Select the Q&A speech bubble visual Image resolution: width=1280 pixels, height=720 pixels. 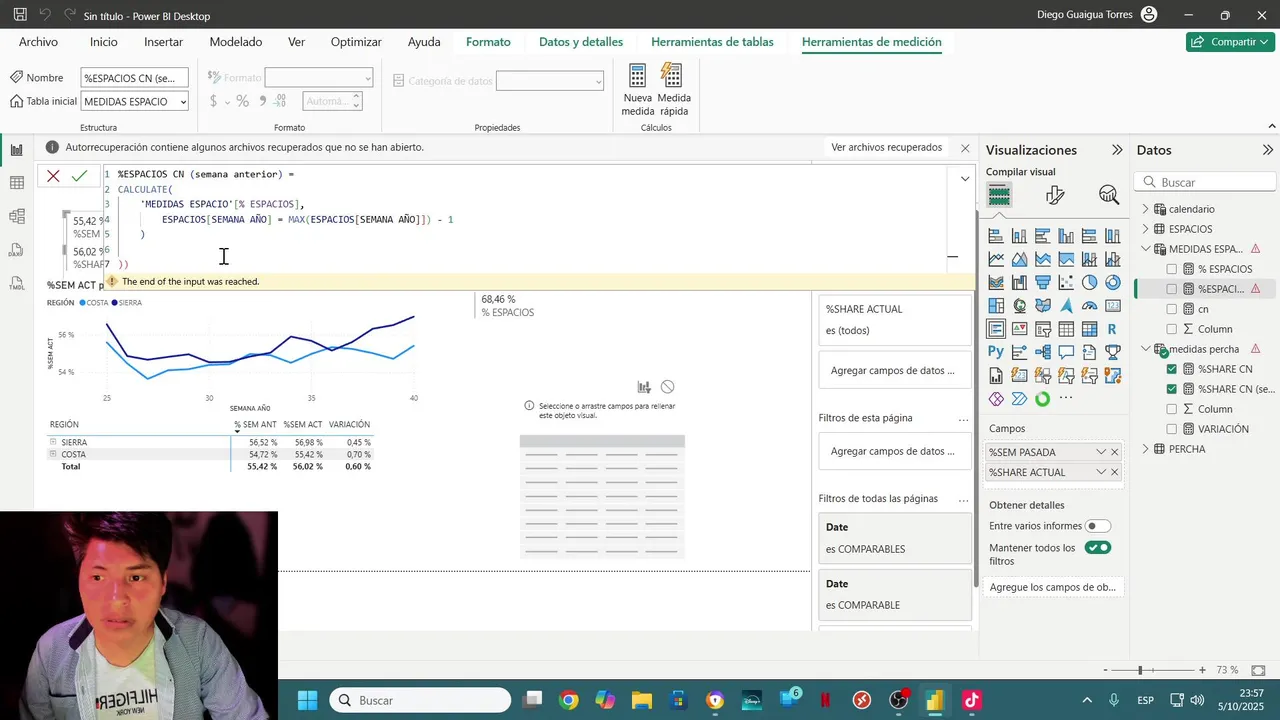coord(1066,352)
